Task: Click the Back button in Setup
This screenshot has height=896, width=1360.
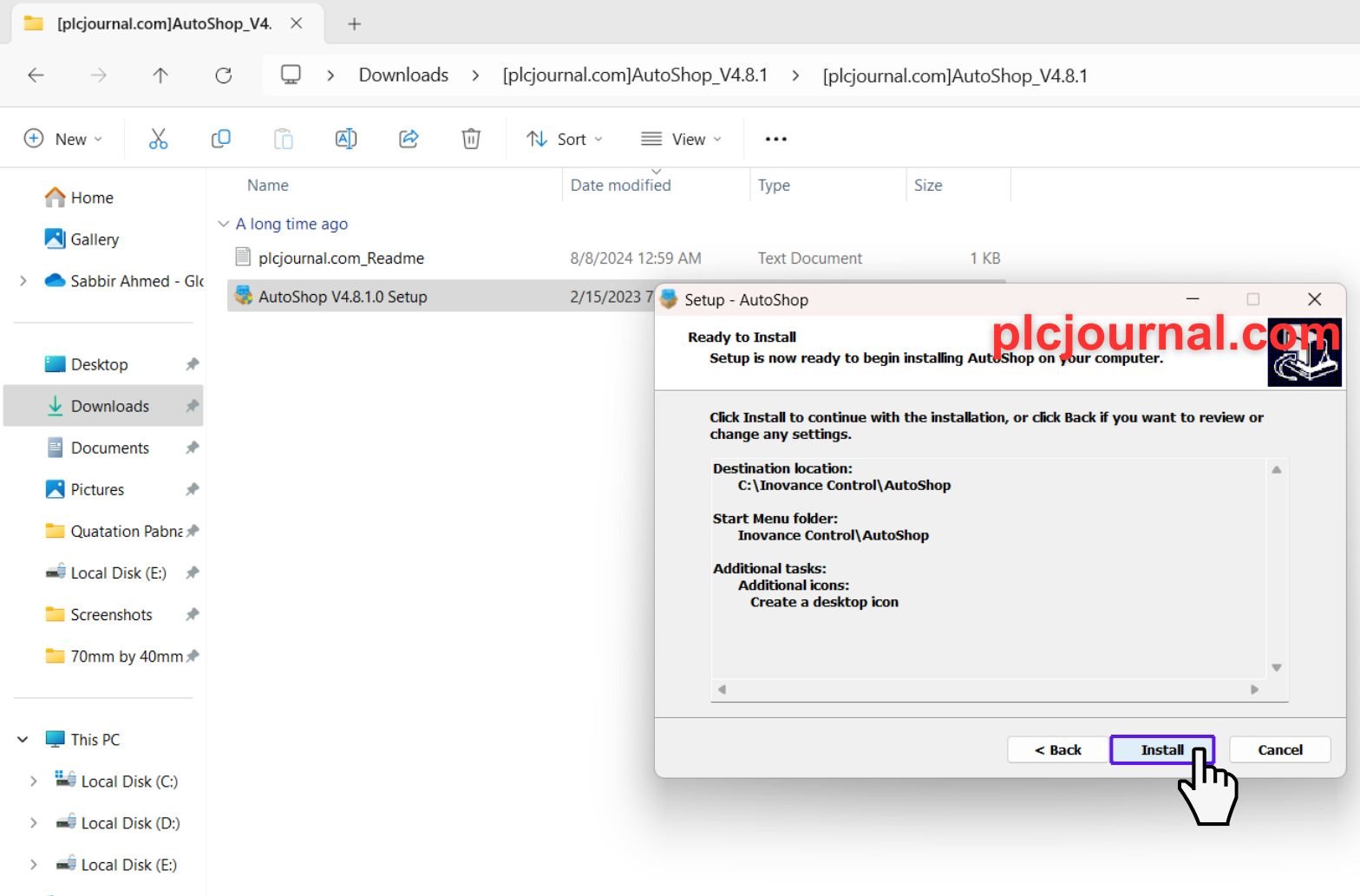Action: [1058, 749]
